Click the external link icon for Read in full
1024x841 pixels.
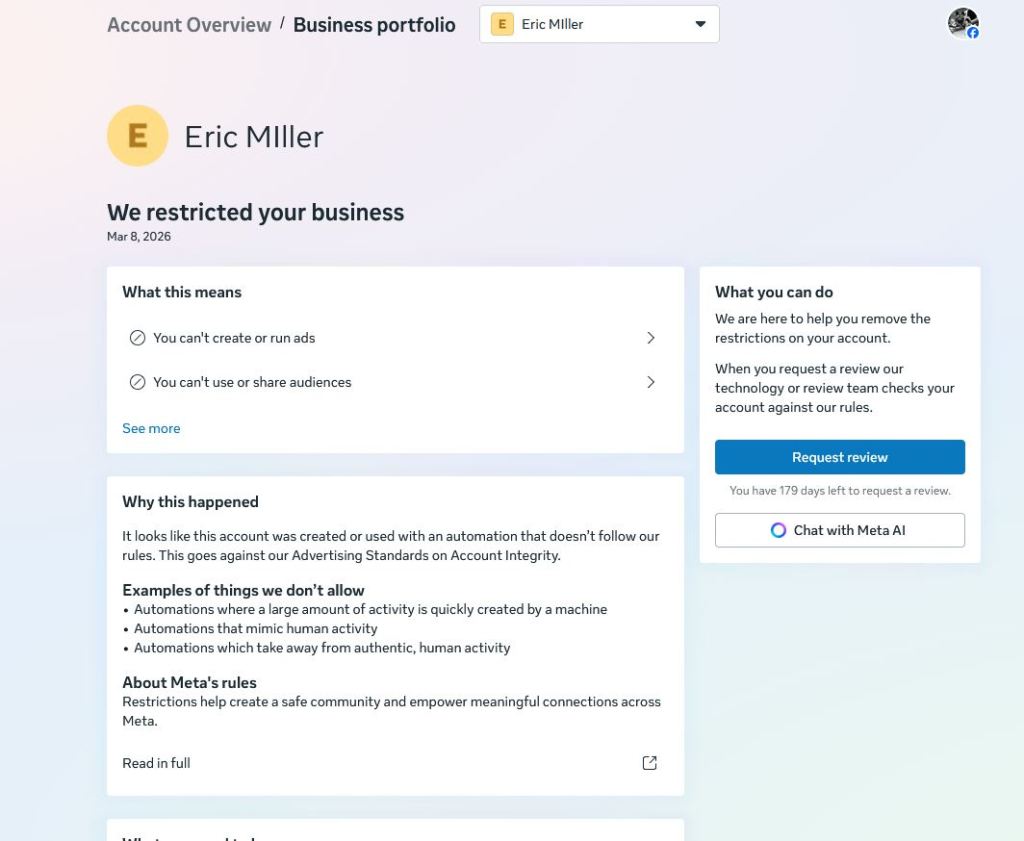tap(650, 763)
